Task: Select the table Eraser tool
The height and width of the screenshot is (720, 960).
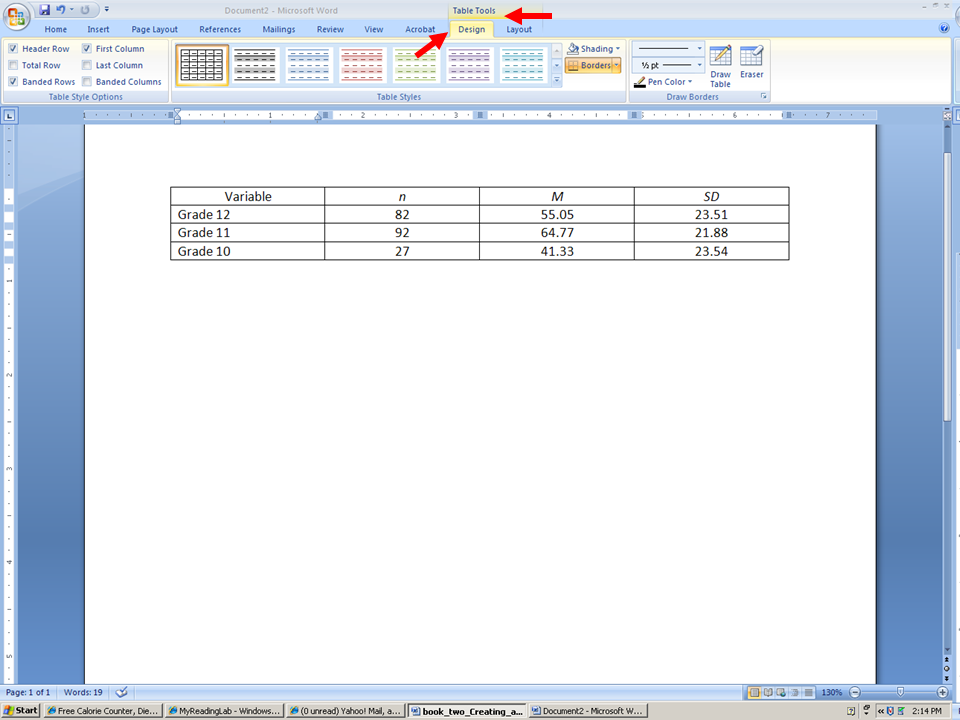Action: tap(751, 62)
